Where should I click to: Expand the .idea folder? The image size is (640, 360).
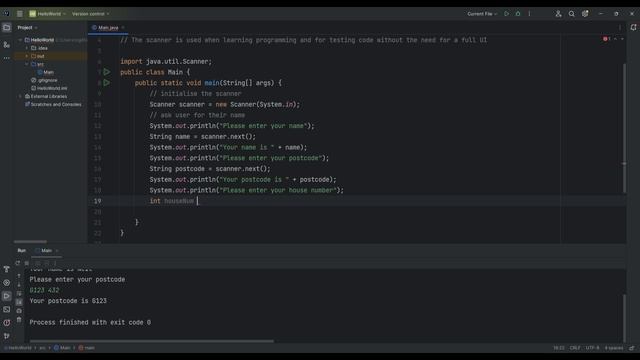pyautogui.click(x=27, y=48)
